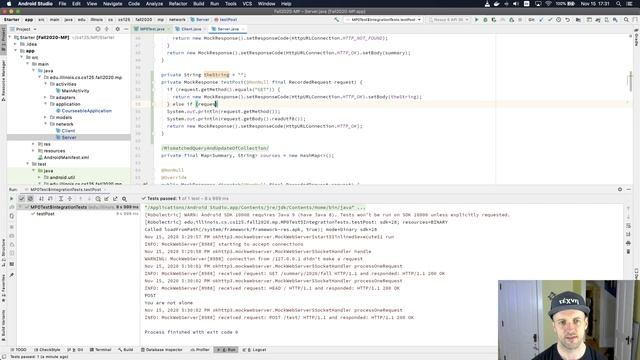This screenshot has height=360, width=640.
Task: Collapse all test results
Action: (70, 199)
